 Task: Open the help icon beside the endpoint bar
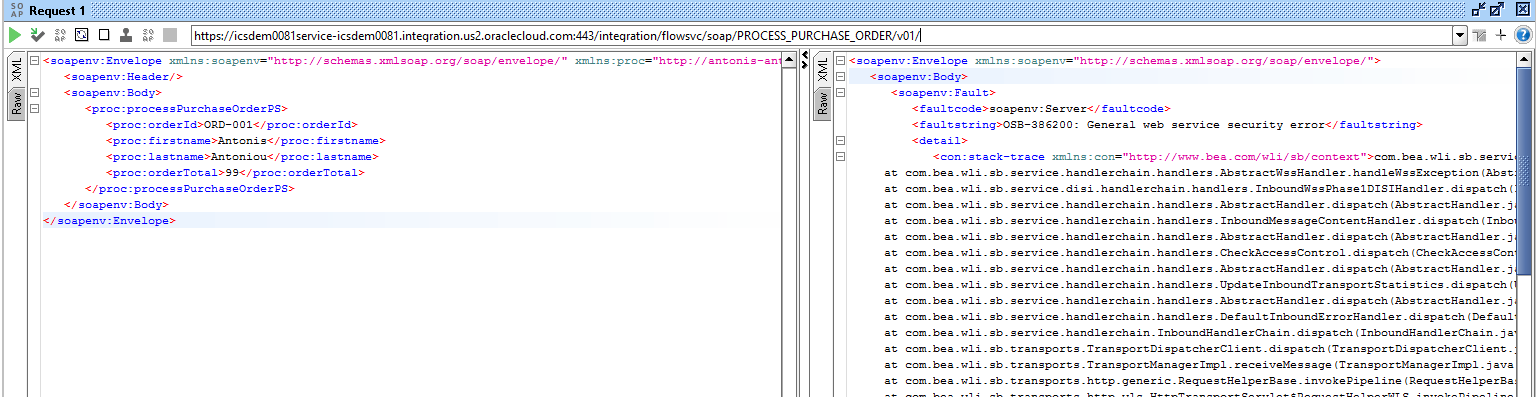(1523, 35)
